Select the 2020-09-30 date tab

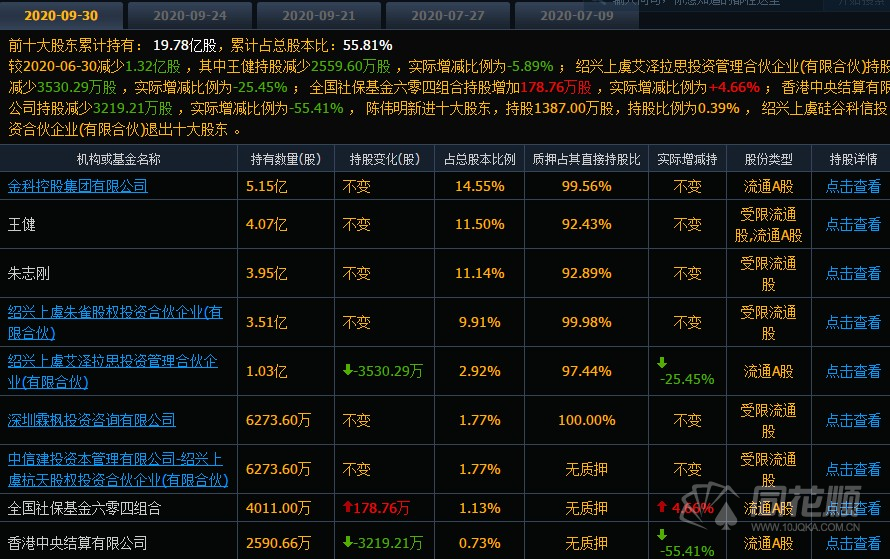(61, 15)
